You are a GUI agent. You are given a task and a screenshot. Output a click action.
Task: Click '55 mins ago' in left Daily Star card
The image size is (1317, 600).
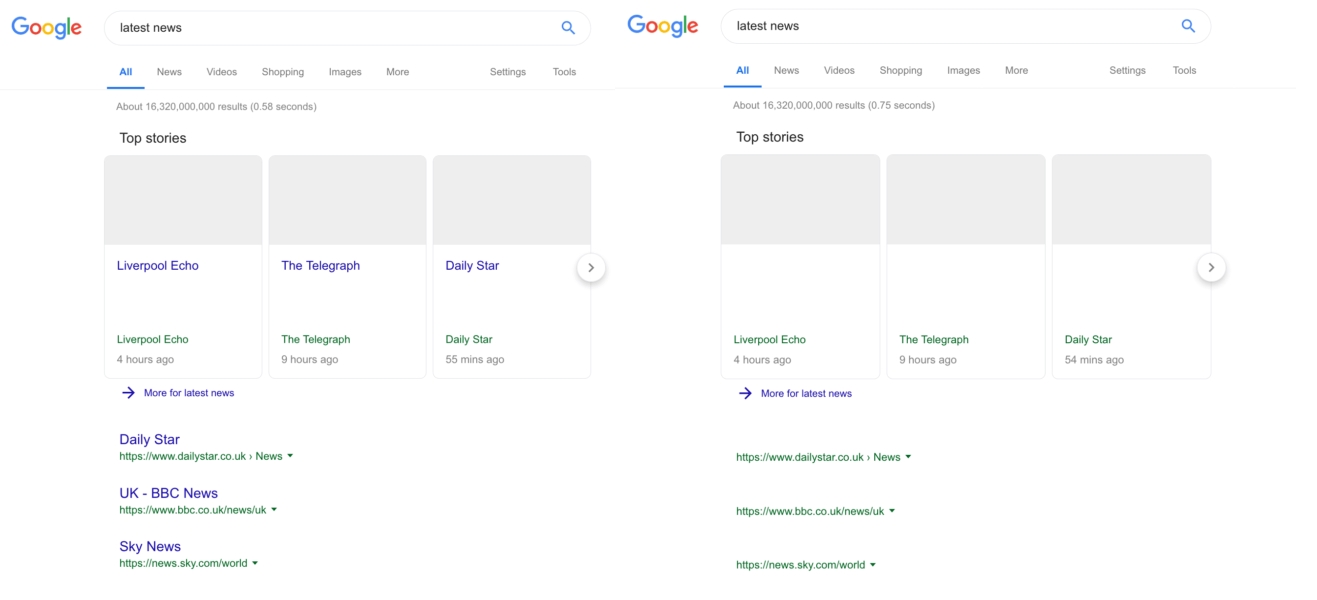475,359
